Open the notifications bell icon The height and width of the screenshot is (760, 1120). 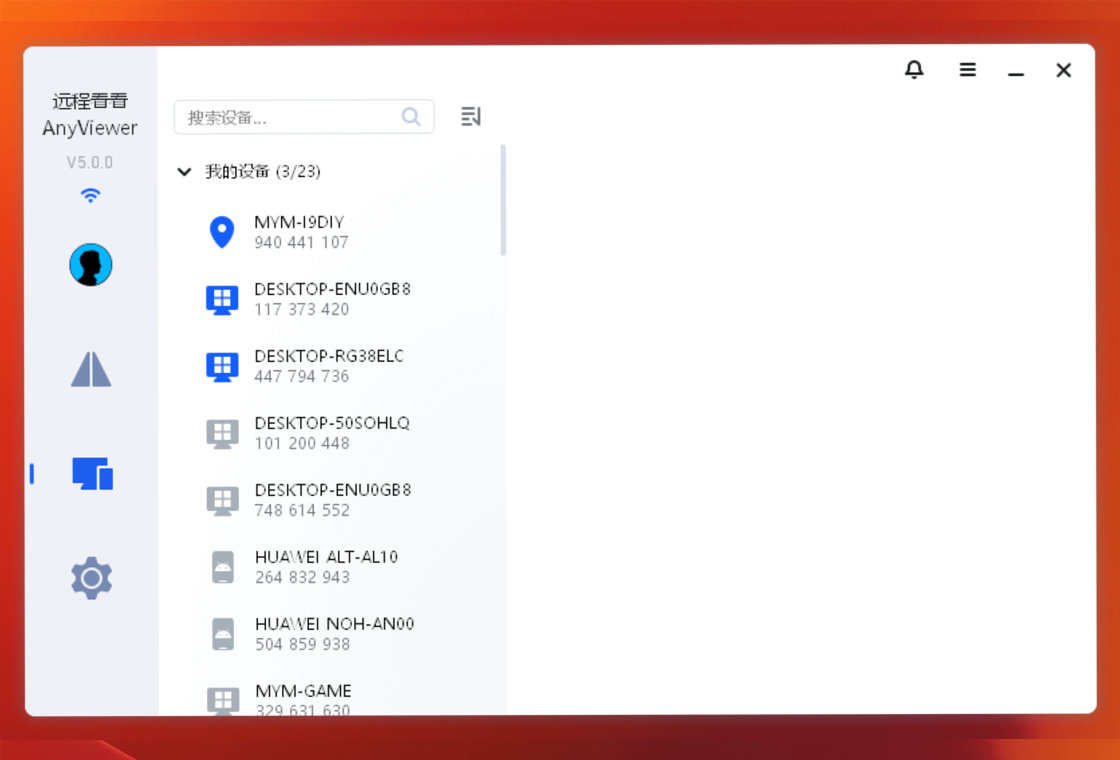coord(914,70)
